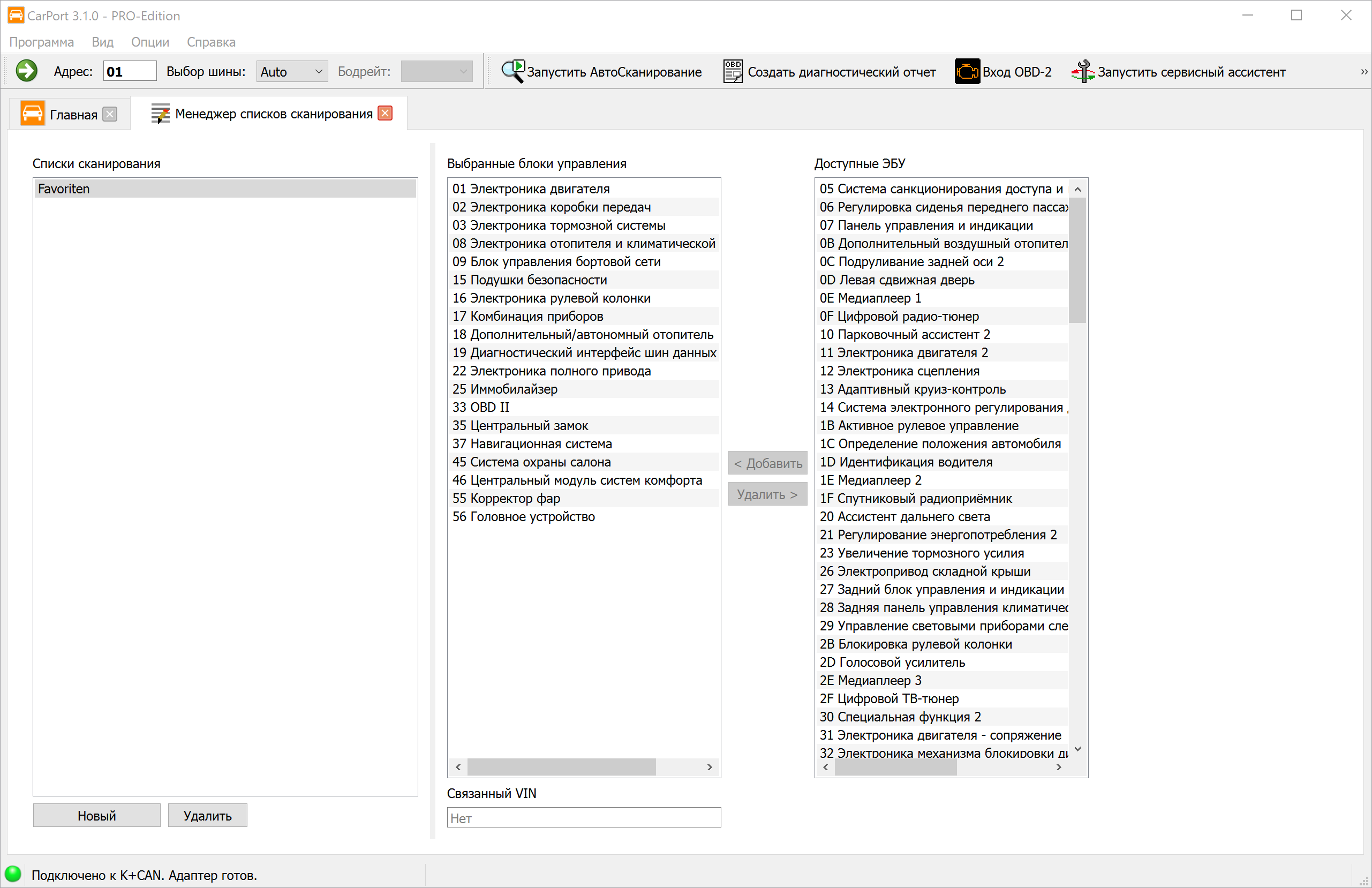1372x888 pixels.
Task: Open the Опции menu
Action: 150,42
